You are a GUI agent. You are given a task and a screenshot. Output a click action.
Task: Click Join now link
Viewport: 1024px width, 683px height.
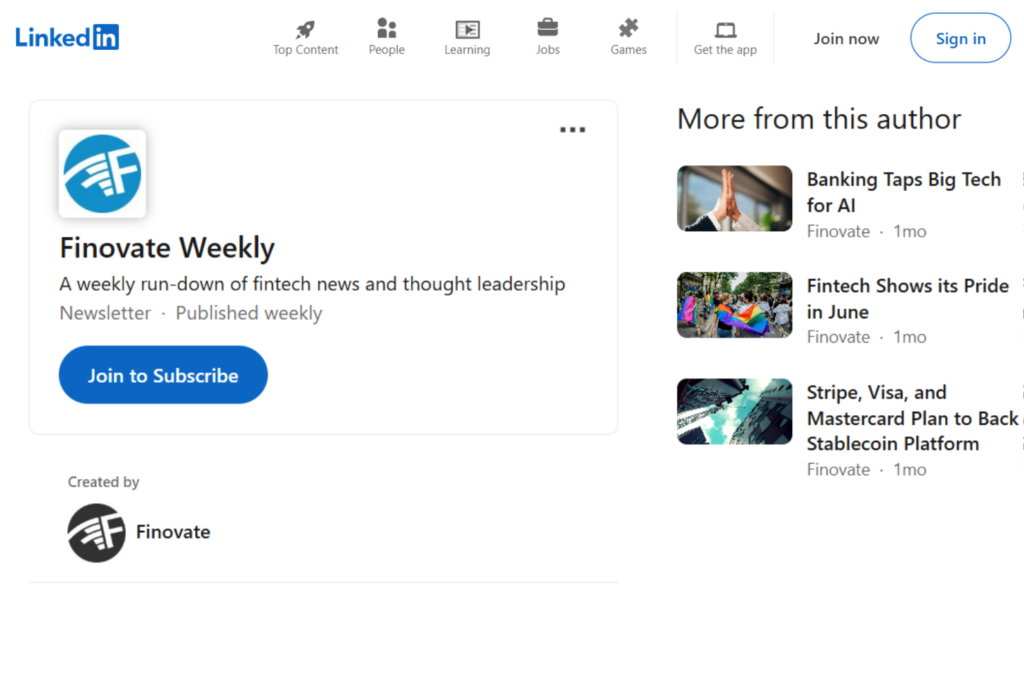[846, 39]
